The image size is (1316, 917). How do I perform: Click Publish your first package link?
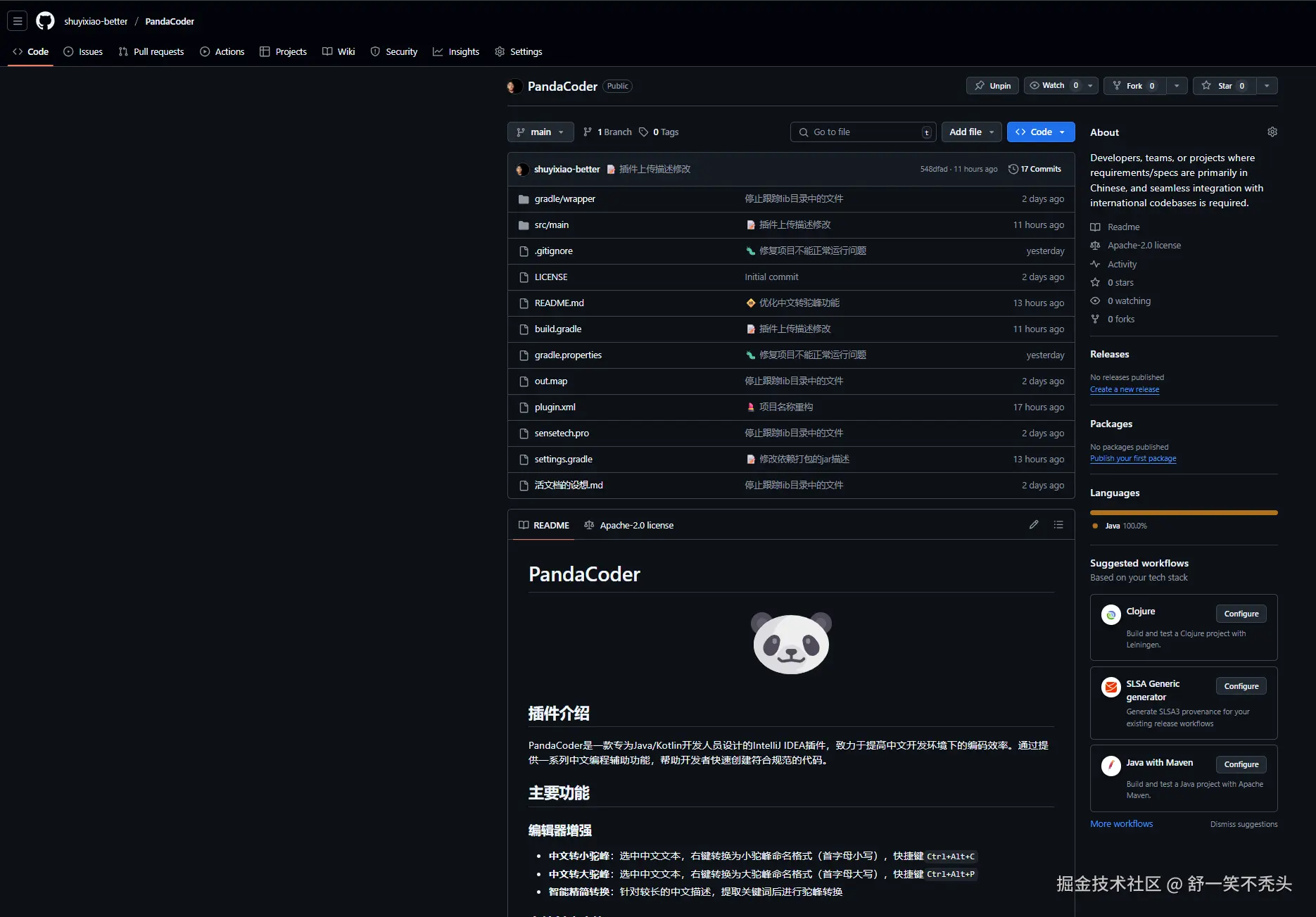click(1133, 459)
